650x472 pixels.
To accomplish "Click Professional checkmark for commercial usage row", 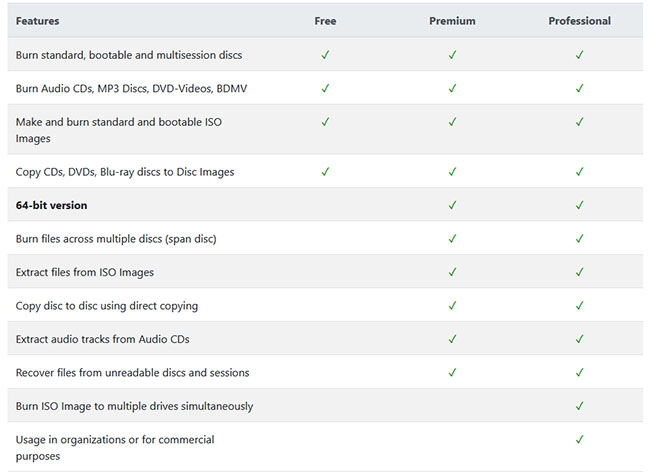I will [x=580, y=439].
